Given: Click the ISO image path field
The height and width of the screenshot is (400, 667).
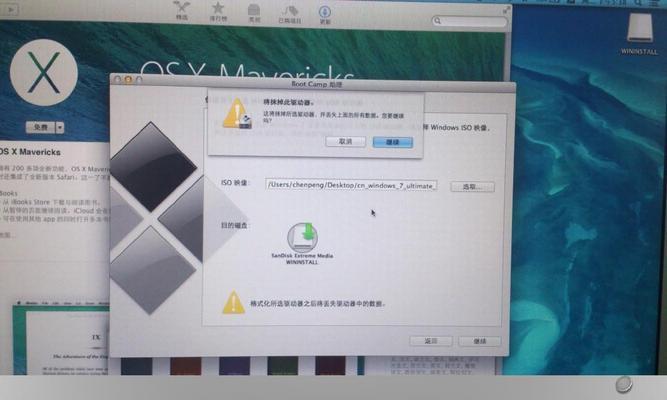Looking at the screenshot, I should click(351, 185).
